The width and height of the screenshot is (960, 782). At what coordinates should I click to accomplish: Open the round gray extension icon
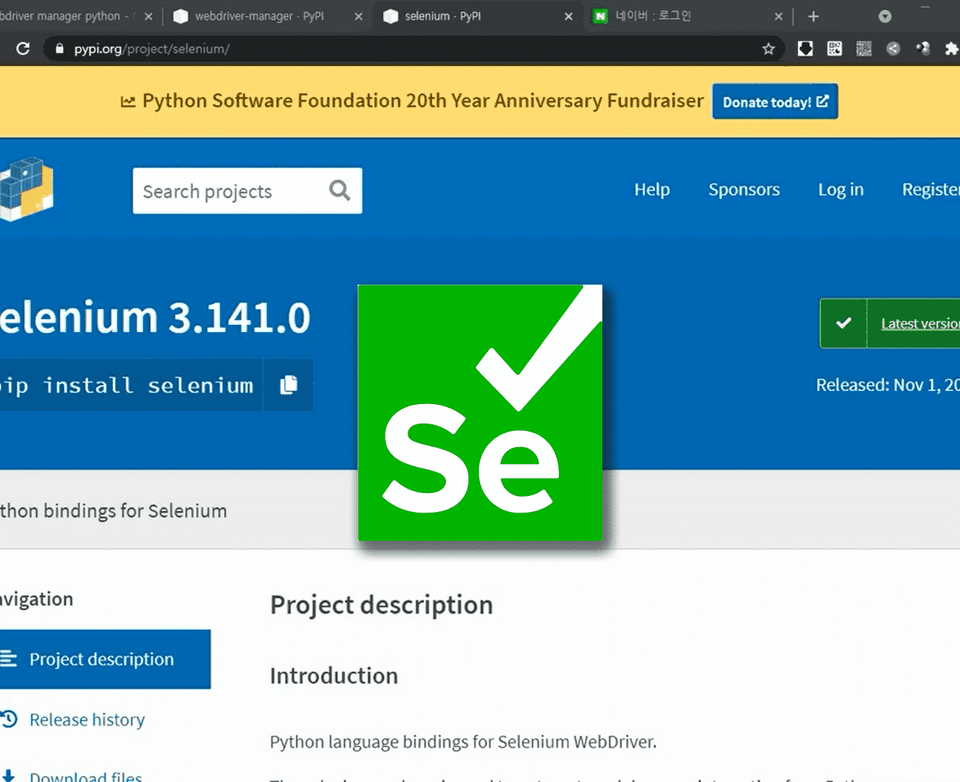point(893,48)
